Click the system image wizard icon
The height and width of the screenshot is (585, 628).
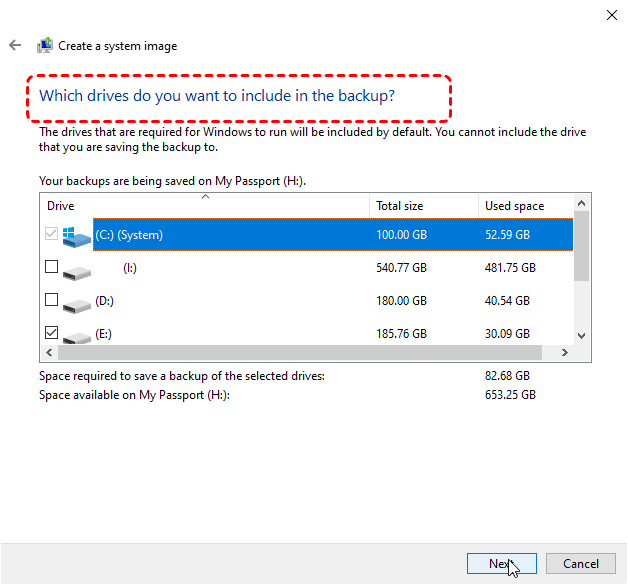pyautogui.click(x=44, y=46)
